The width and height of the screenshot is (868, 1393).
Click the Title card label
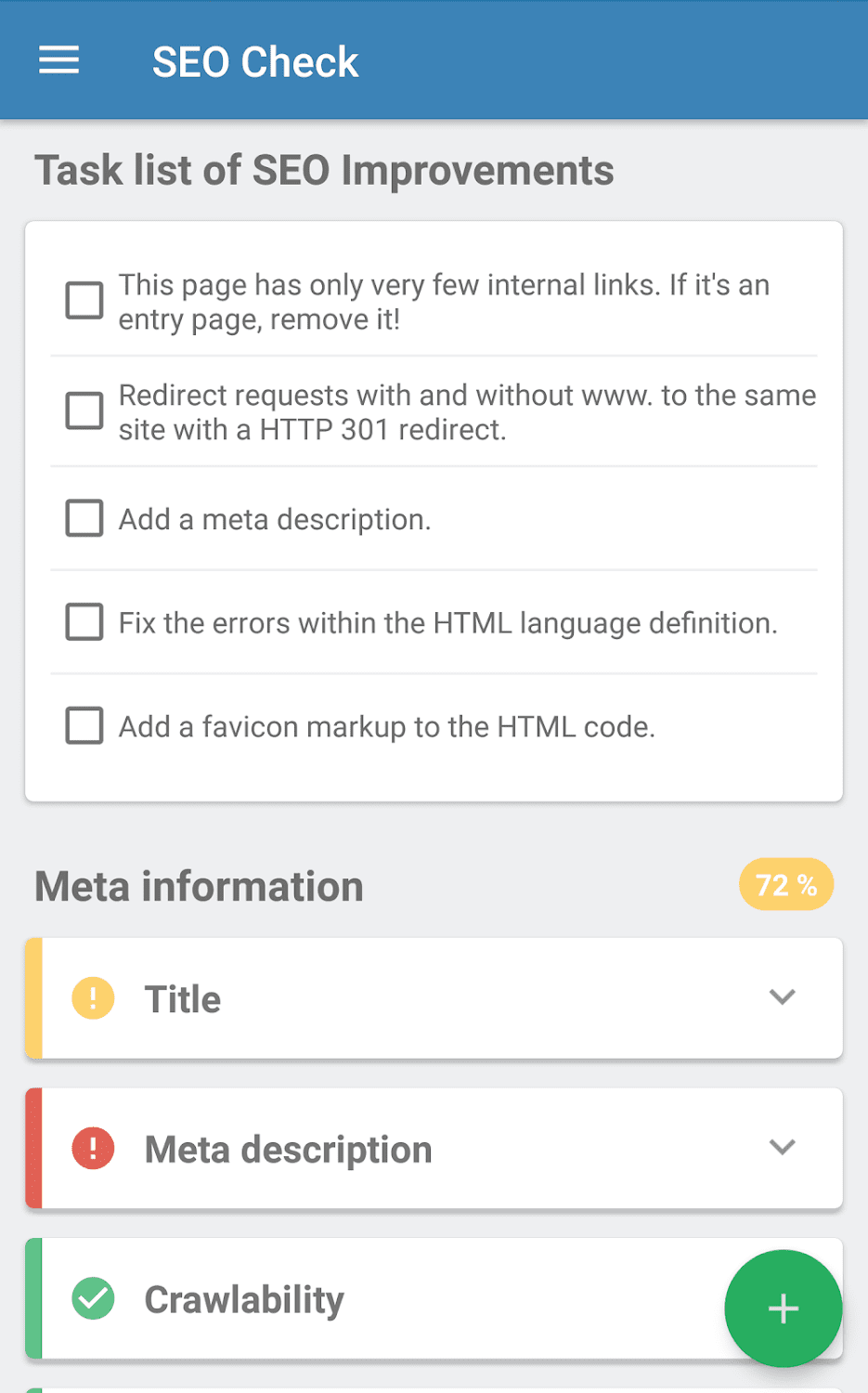tap(183, 999)
